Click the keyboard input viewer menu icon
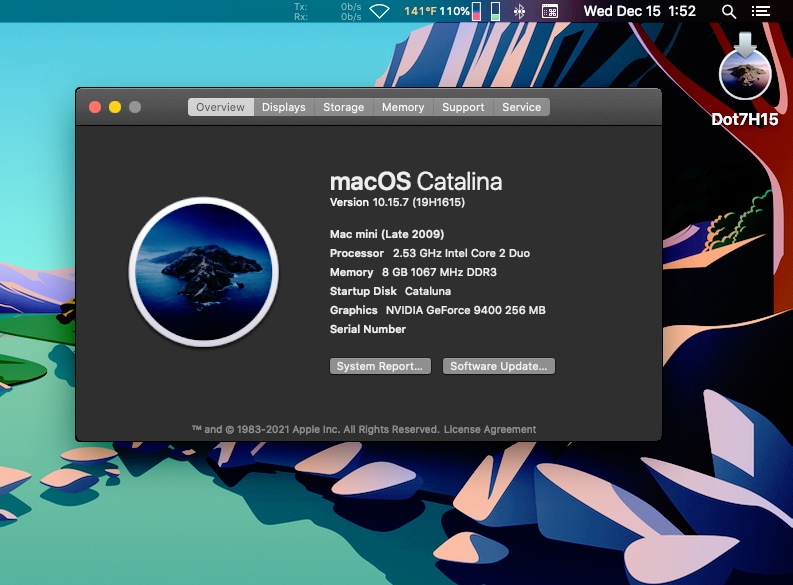Screen dimensions: 793x585 pyautogui.click(x=550, y=11)
